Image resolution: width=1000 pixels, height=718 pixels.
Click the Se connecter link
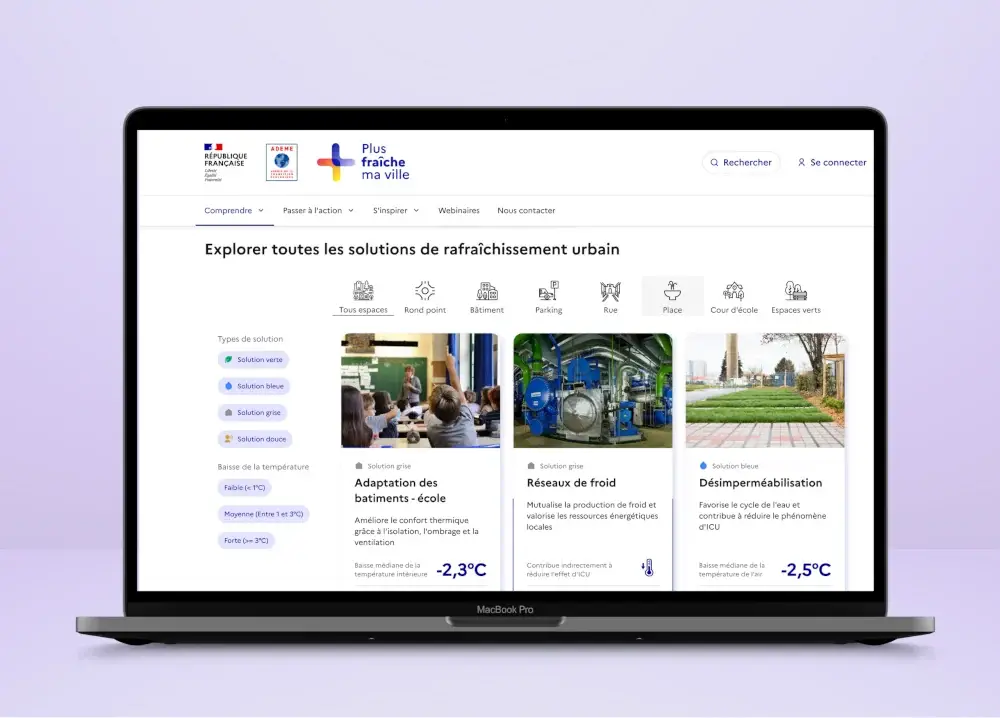[x=832, y=162]
